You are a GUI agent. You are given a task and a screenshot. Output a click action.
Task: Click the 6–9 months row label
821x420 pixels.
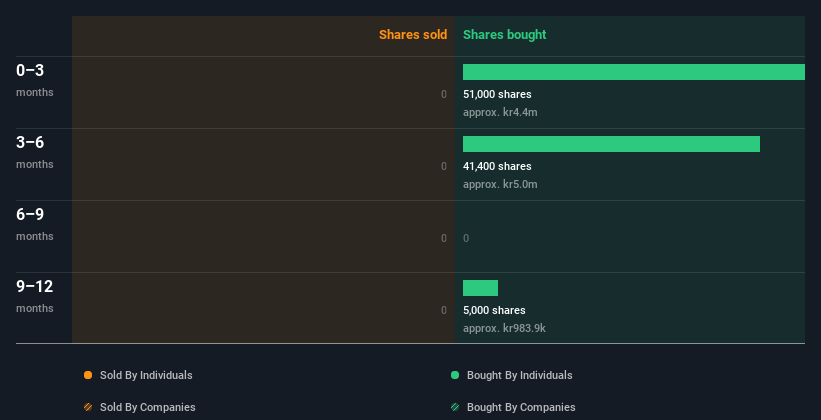click(x=35, y=224)
